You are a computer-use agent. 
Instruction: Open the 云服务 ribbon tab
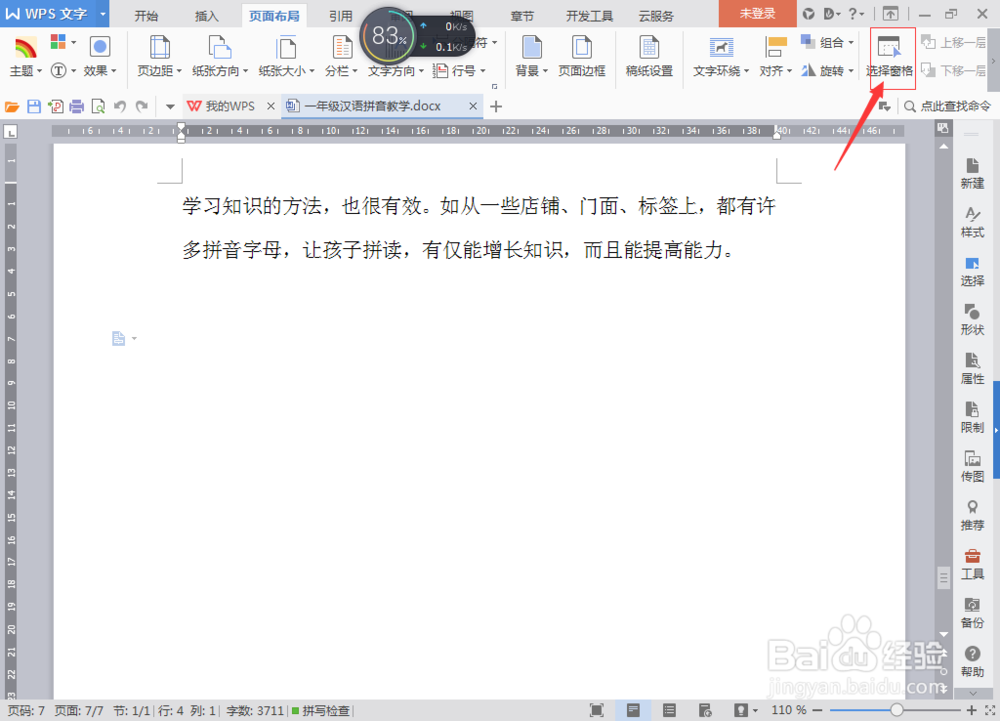tap(656, 15)
